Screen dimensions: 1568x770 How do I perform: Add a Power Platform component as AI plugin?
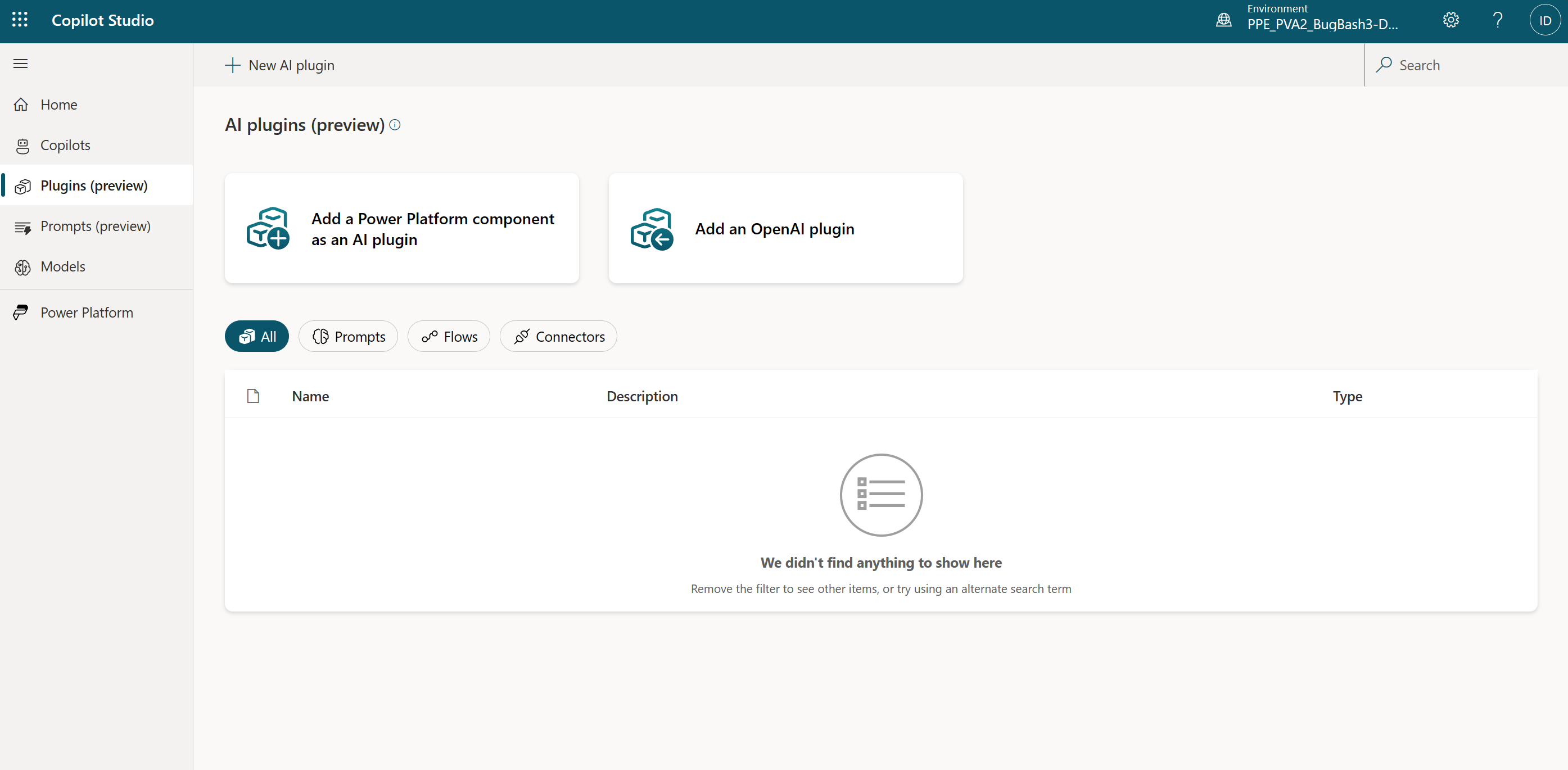pyautogui.click(x=402, y=228)
